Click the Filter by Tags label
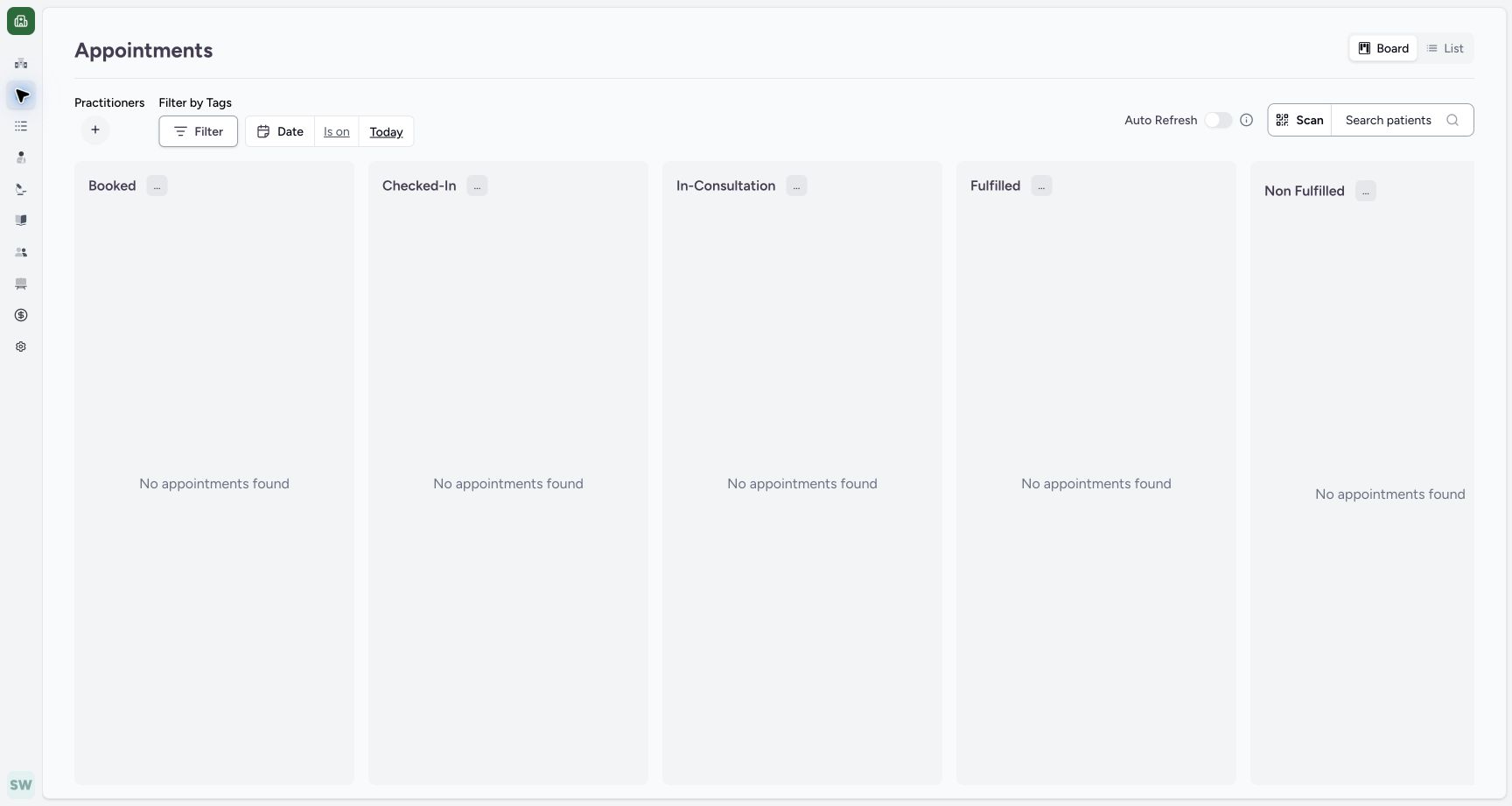The image size is (1512, 806). 195,102
